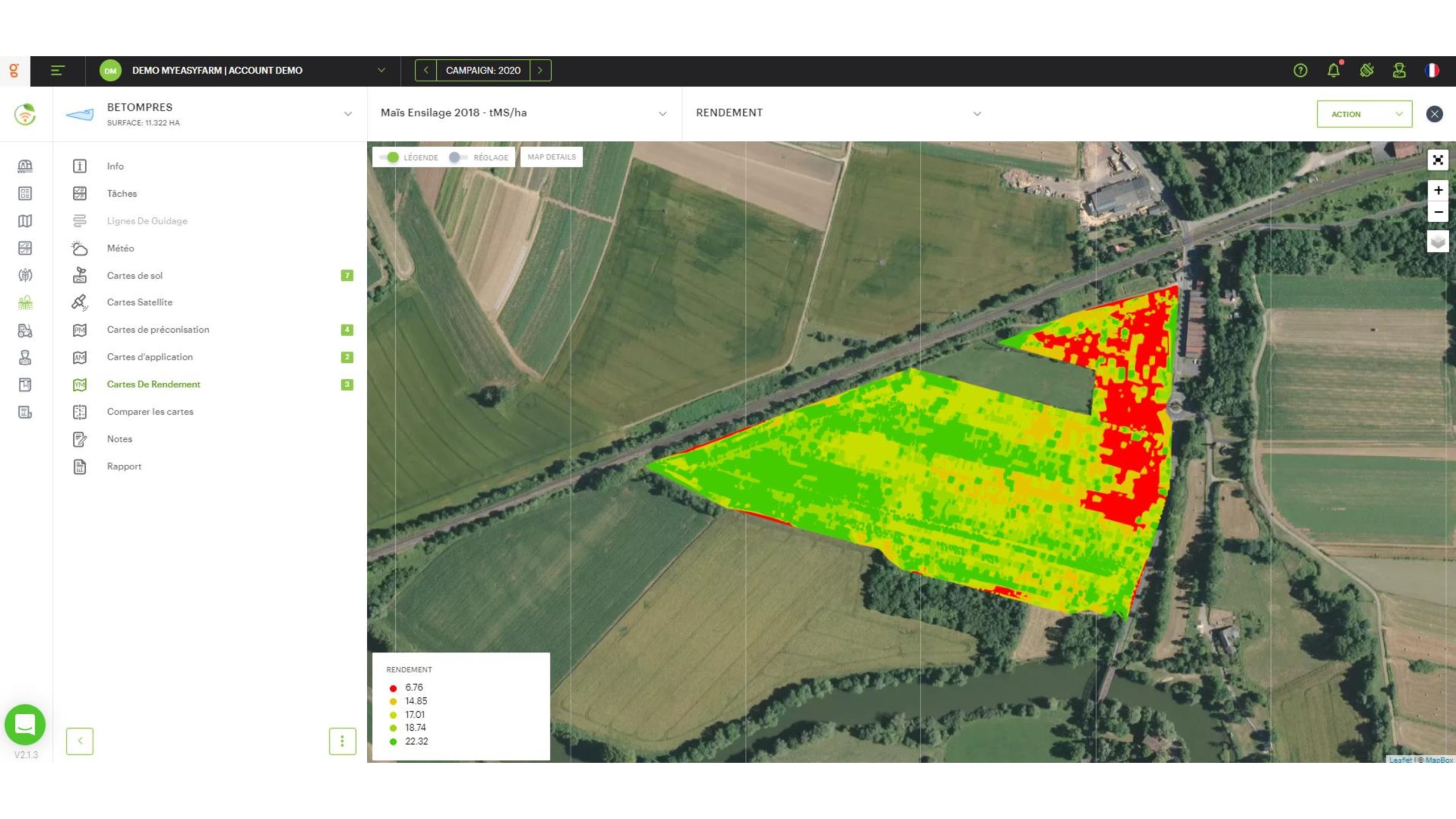Open the ACTION button menu
Viewport: 1456px width, 819px height.
[1364, 114]
